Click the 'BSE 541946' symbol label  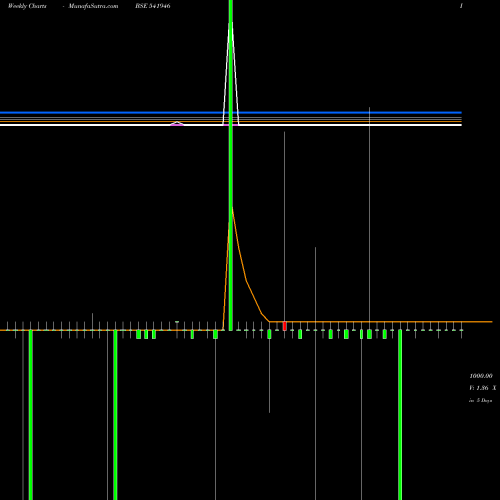pos(153,6)
